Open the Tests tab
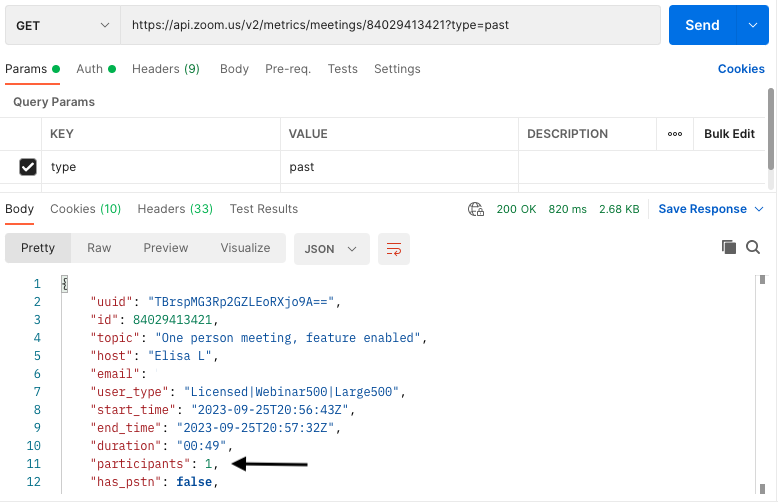This screenshot has width=778, height=502. 342,69
